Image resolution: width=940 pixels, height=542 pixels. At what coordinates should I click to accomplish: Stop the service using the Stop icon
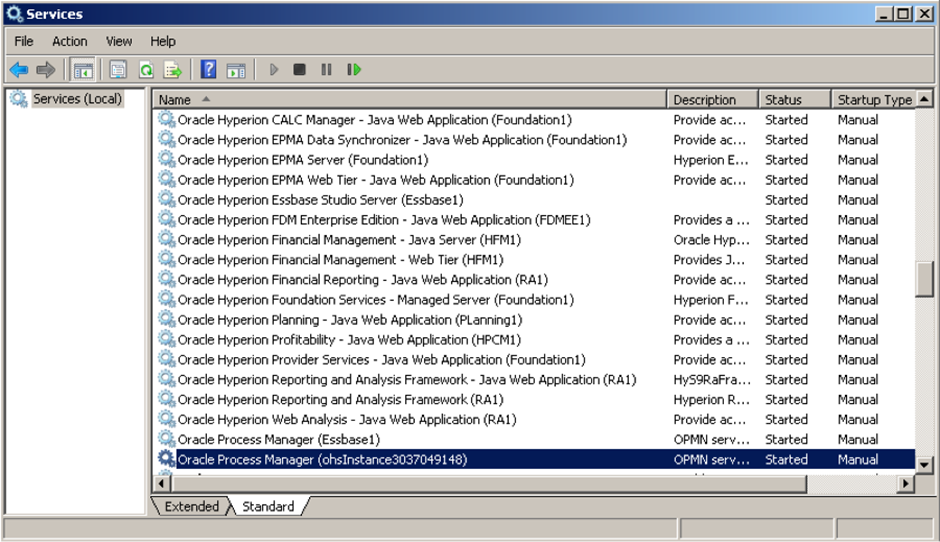[300, 70]
